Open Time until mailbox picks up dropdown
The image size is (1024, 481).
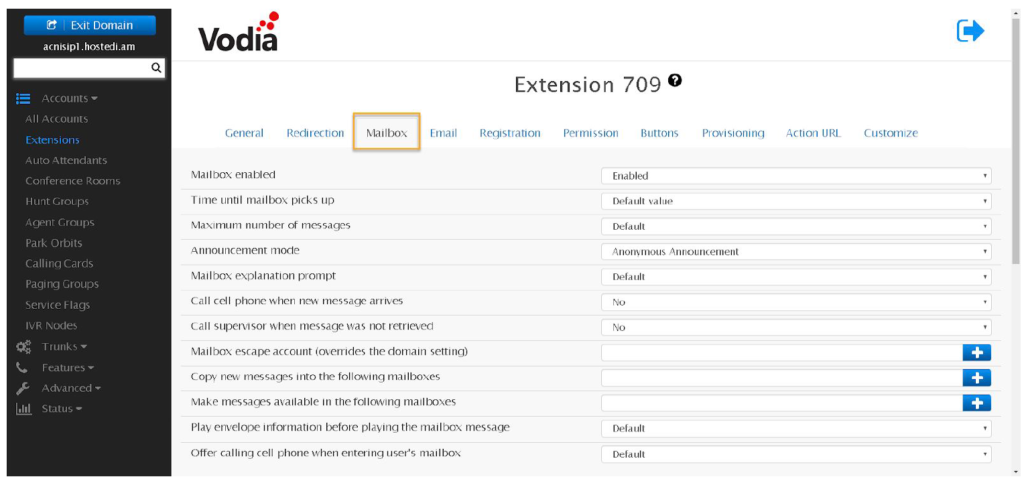(x=796, y=201)
